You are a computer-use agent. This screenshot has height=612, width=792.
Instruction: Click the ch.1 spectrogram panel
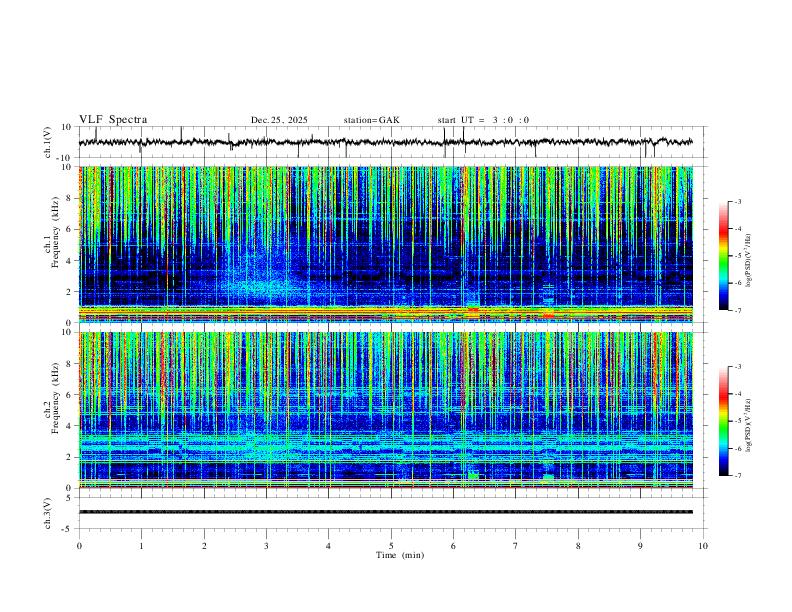coord(386,244)
